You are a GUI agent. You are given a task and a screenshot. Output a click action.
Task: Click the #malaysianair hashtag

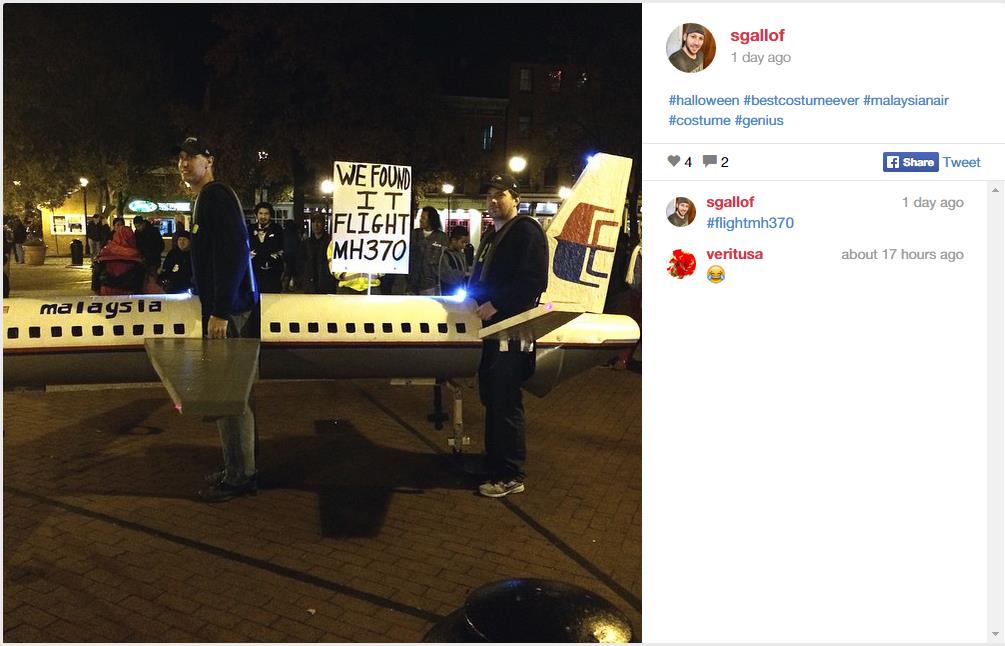click(906, 100)
